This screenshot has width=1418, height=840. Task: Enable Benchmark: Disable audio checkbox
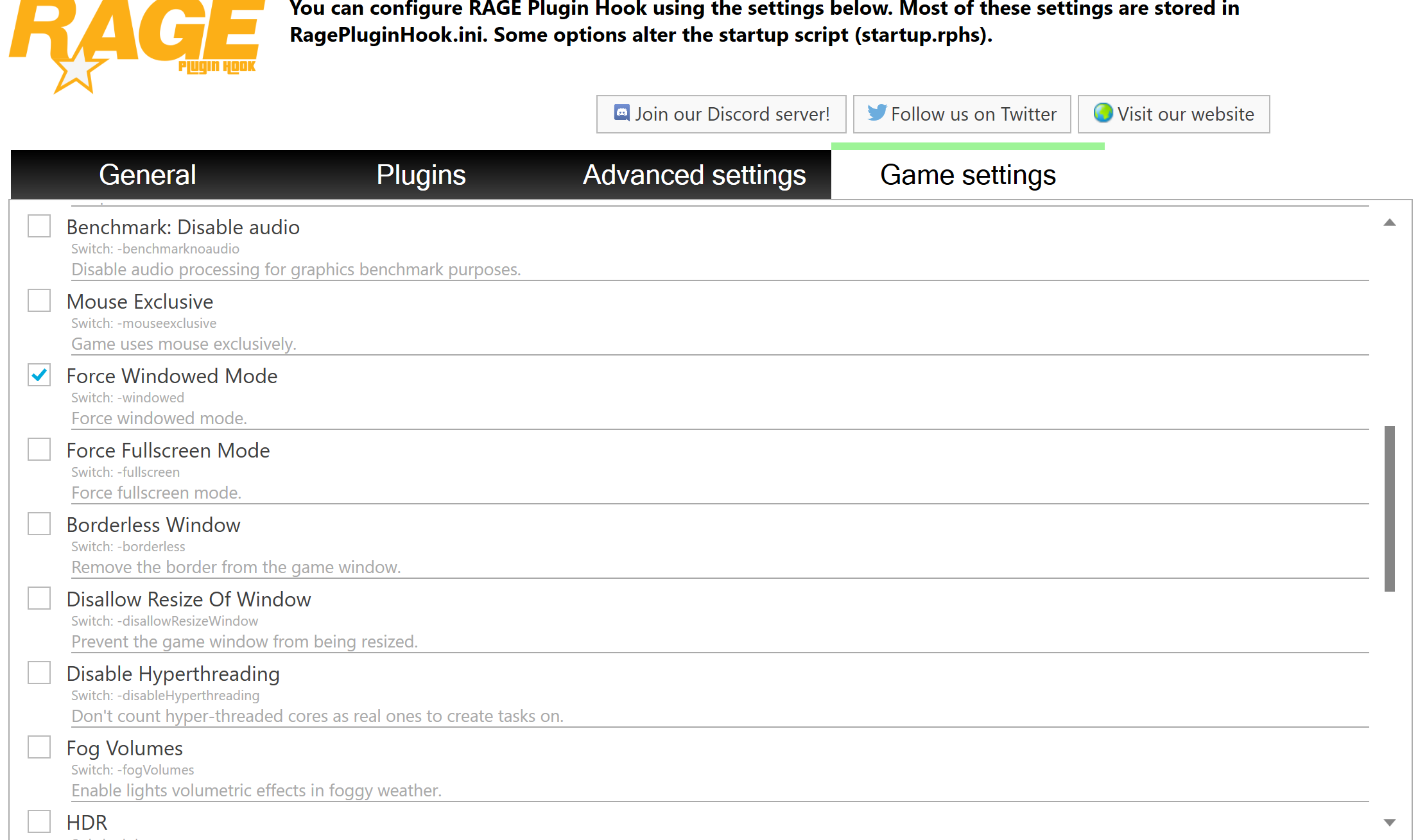[39, 226]
